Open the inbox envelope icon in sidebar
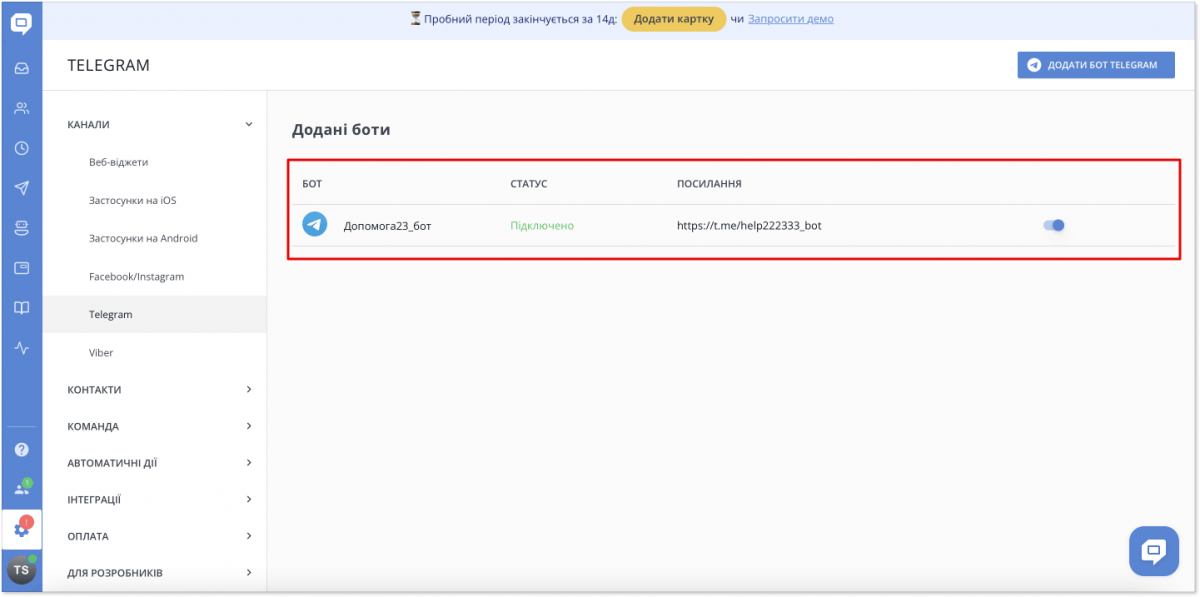 coord(21,67)
